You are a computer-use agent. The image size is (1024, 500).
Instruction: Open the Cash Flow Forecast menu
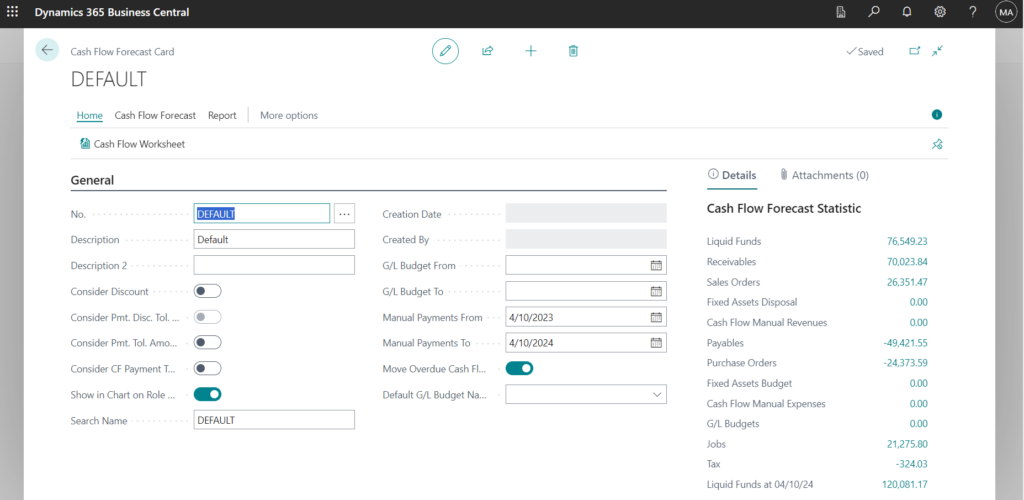(155, 115)
